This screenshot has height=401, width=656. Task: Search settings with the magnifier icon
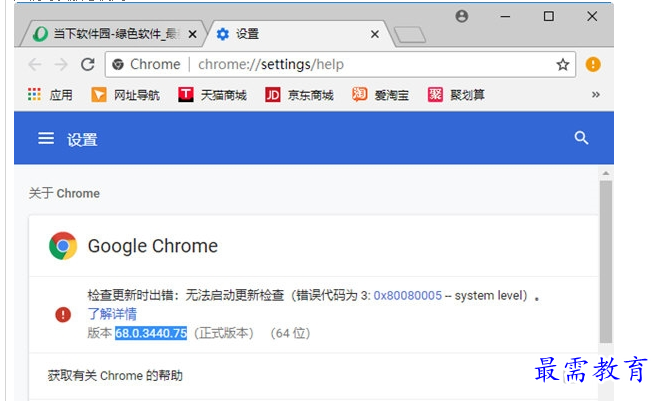581,138
